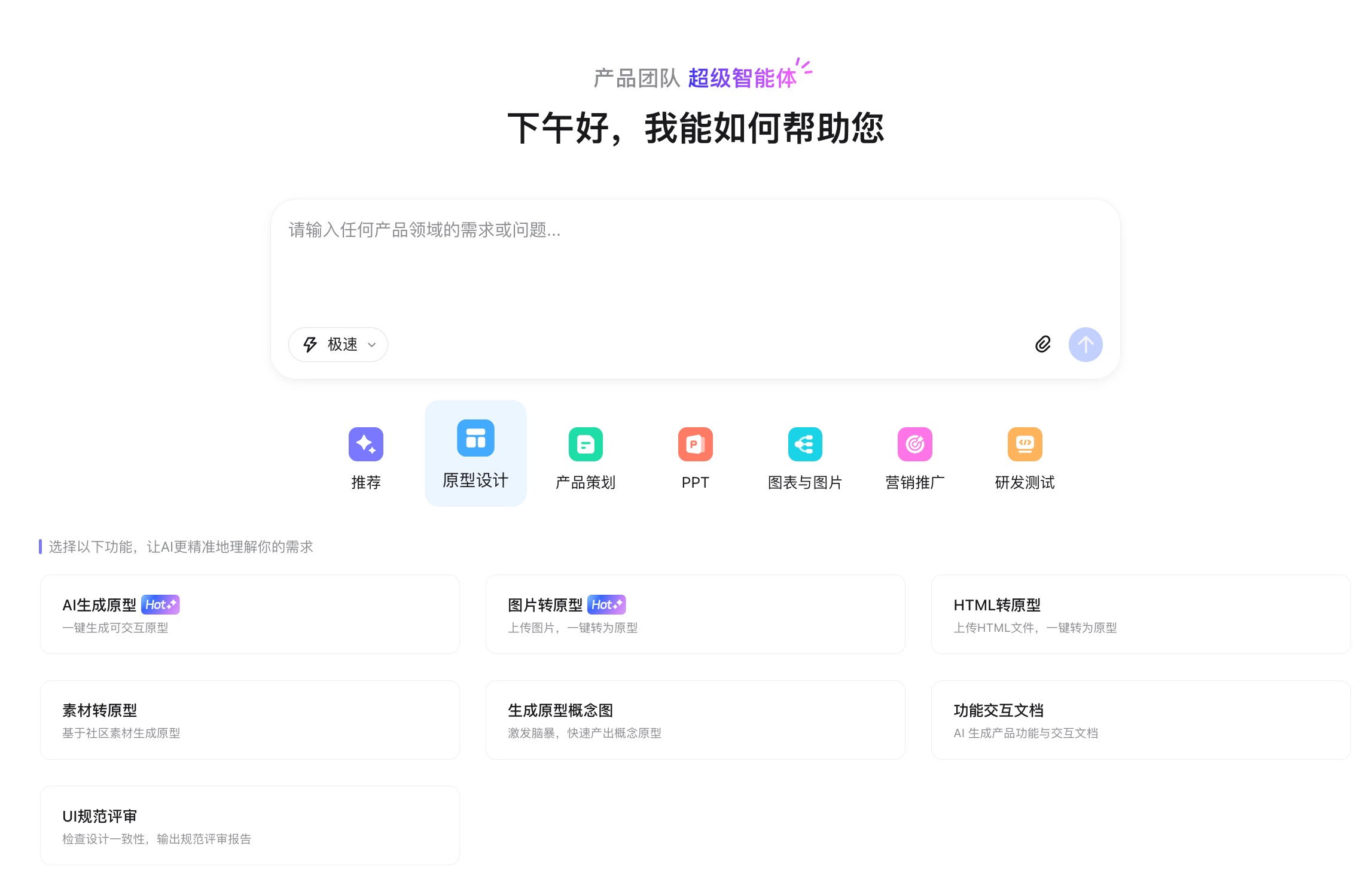The height and width of the screenshot is (876, 1372).
Task: Click the Hot badge on AI生成原型
Action: (x=160, y=605)
